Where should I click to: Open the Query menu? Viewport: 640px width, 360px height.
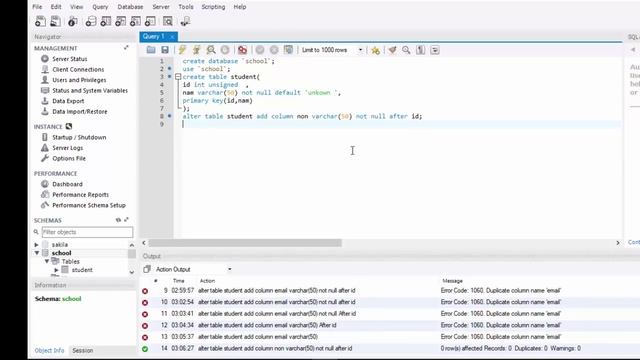100,7
